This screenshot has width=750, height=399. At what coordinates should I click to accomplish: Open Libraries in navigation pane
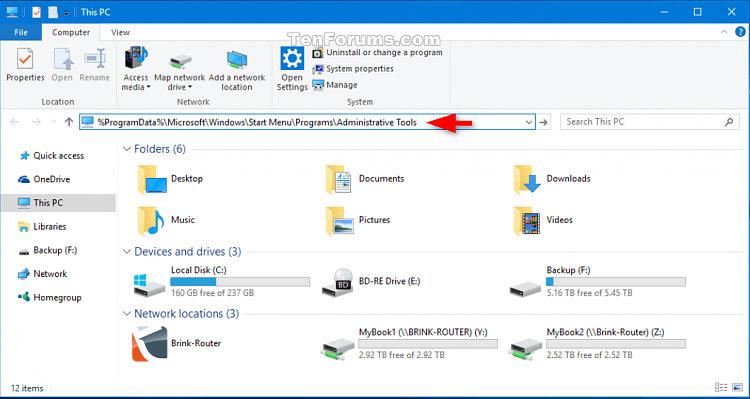[49, 227]
